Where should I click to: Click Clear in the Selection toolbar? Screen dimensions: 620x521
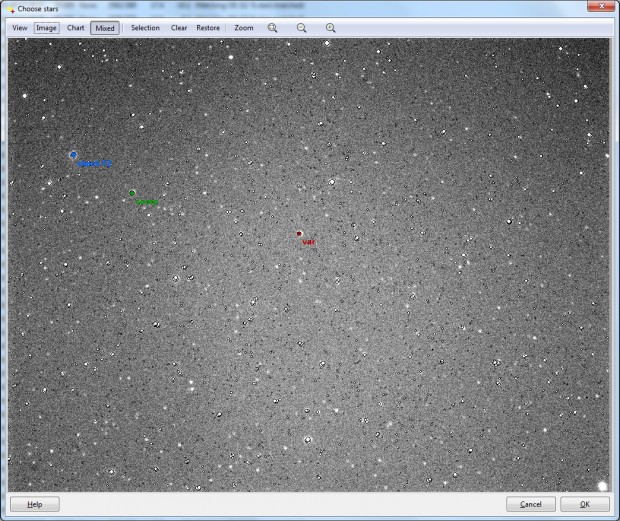click(x=179, y=28)
